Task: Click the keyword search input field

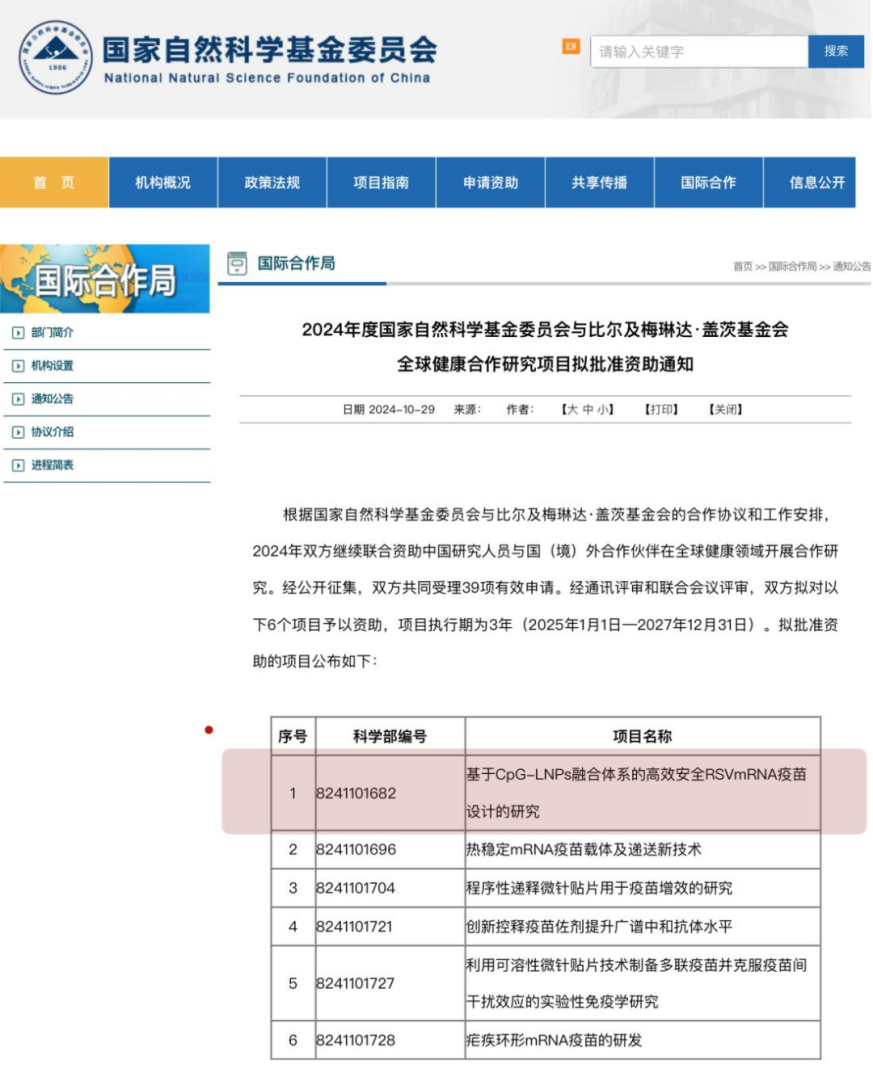Action: pos(698,51)
